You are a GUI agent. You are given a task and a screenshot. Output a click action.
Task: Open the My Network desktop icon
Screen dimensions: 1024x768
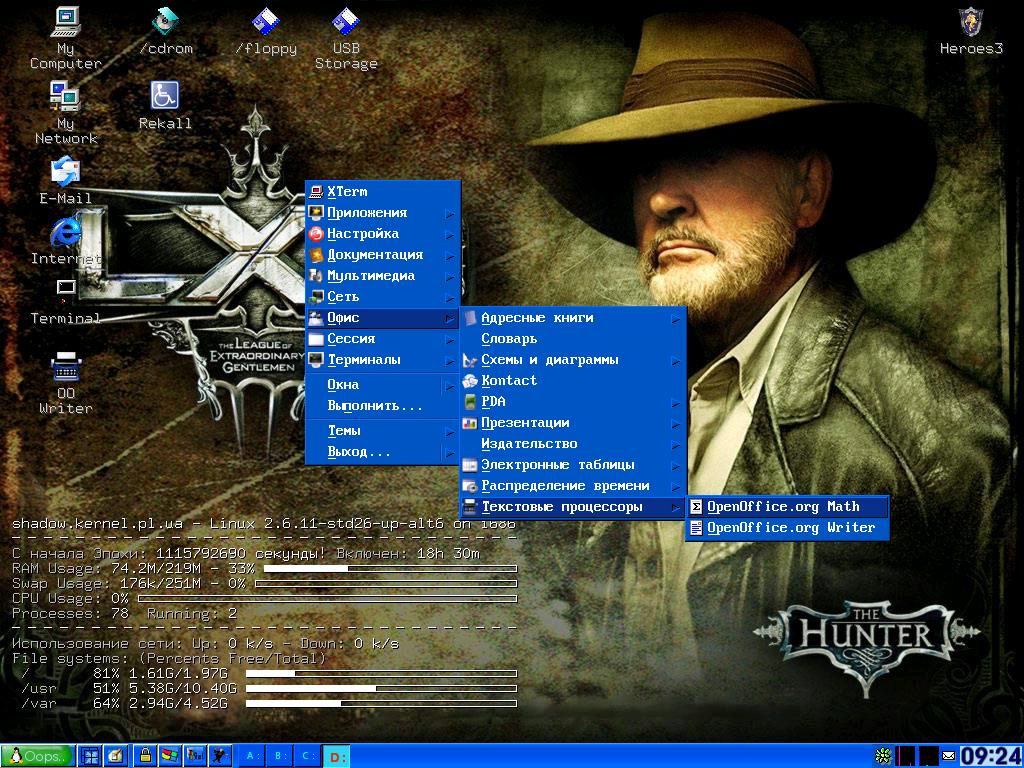coord(65,97)
